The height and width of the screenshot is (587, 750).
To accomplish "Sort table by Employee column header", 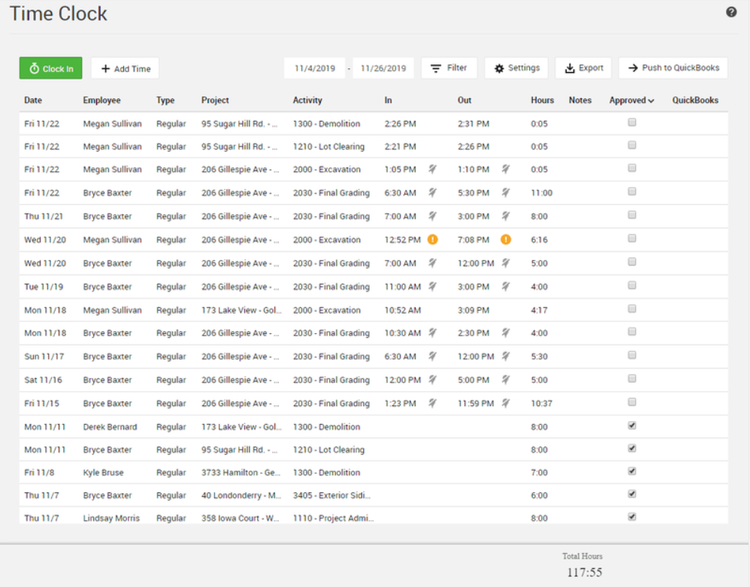I will point(103,101).
